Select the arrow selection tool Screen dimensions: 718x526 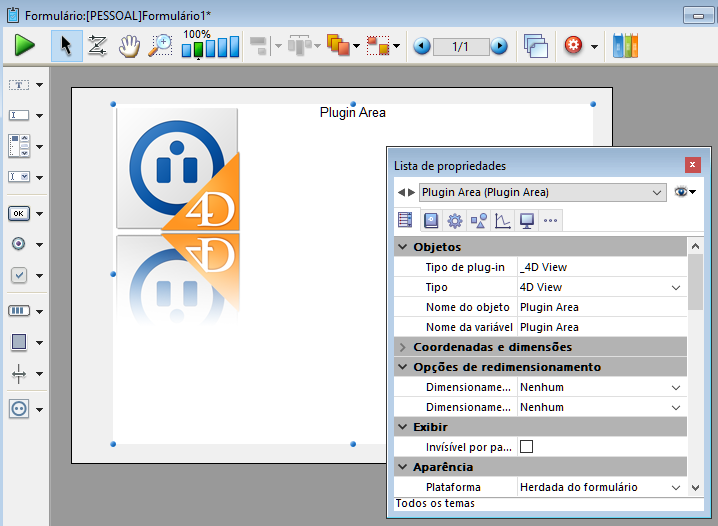(x=67, y=46)
